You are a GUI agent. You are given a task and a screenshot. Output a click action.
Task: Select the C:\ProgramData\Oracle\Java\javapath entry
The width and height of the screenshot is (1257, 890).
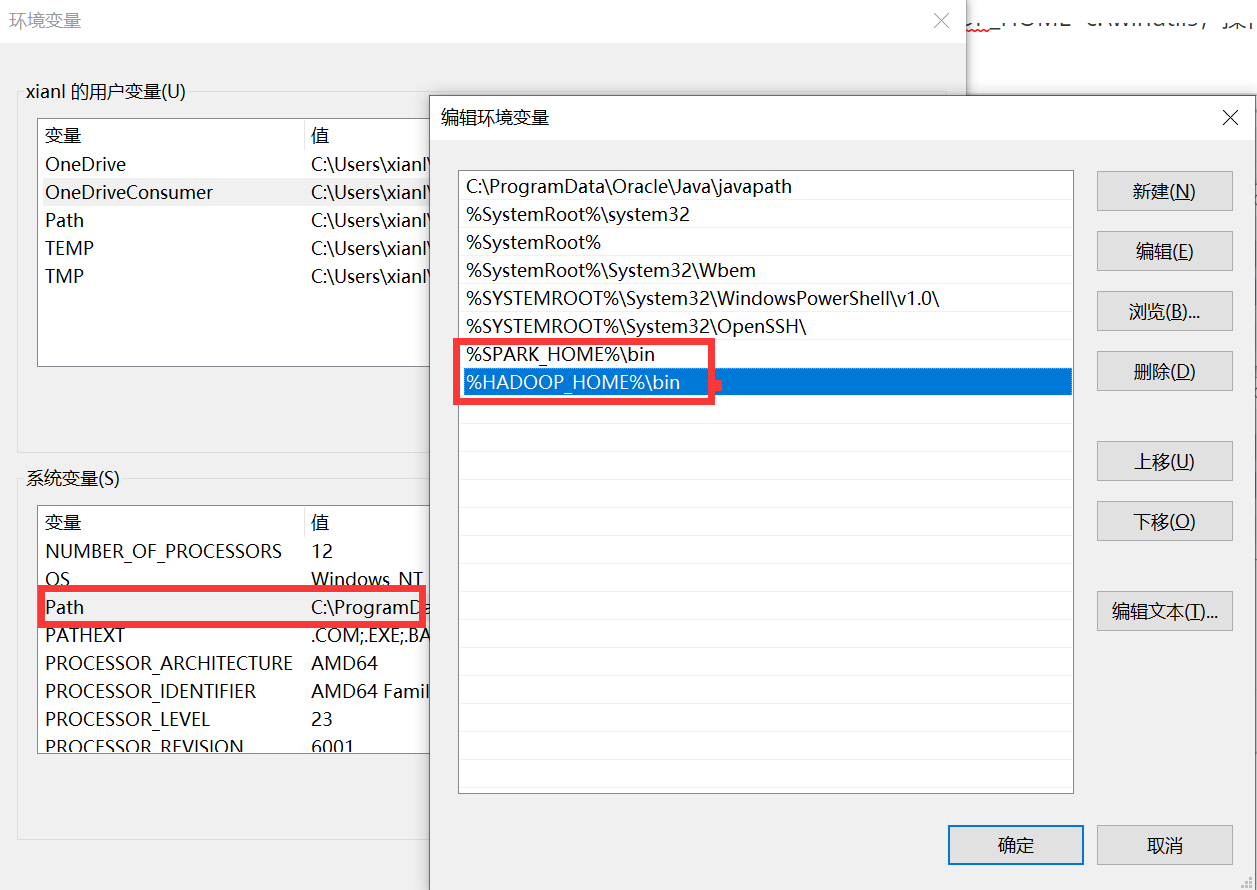coord(766,186)
